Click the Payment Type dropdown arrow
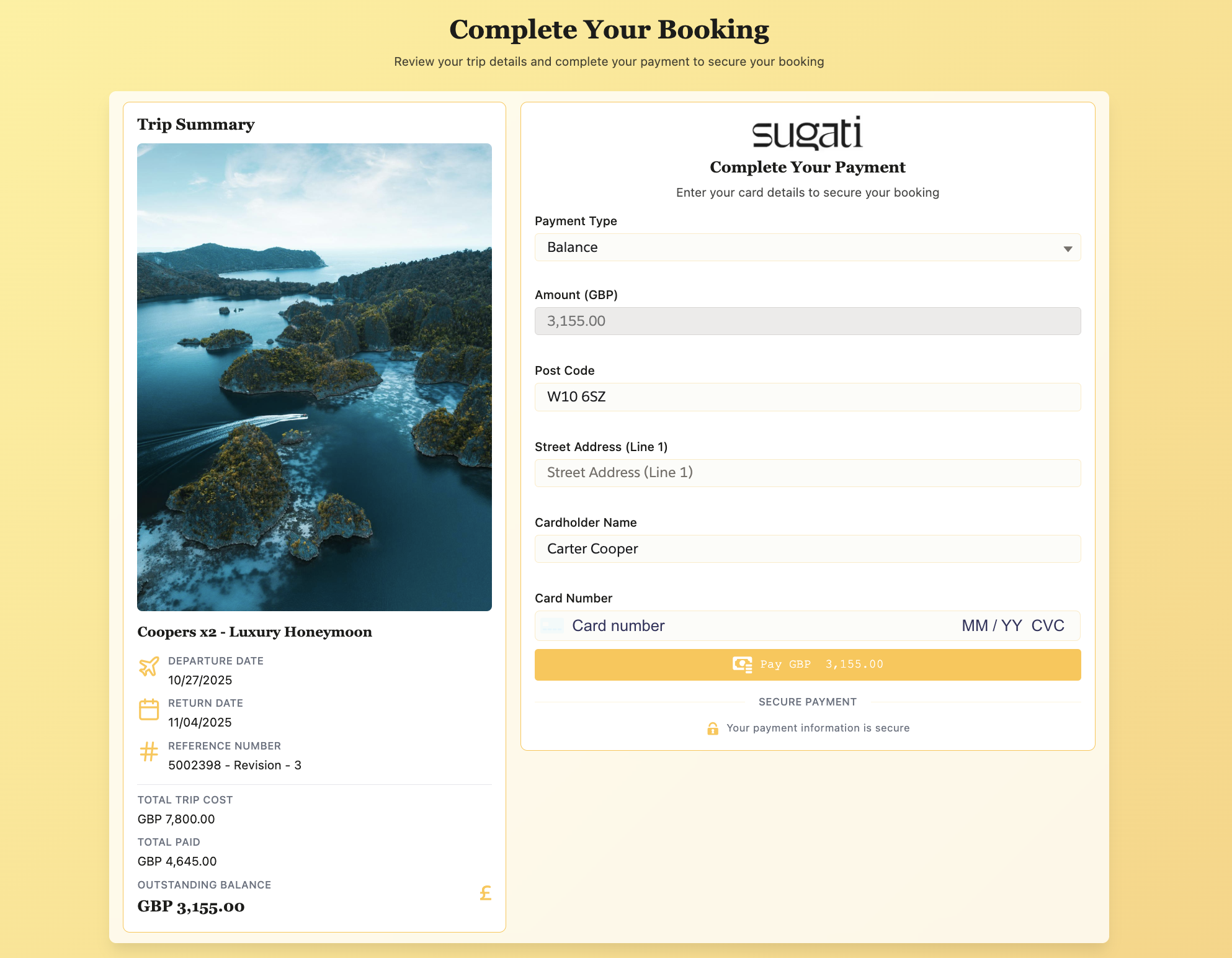Screen dimensions: 1232x958 pos(1068,249)
